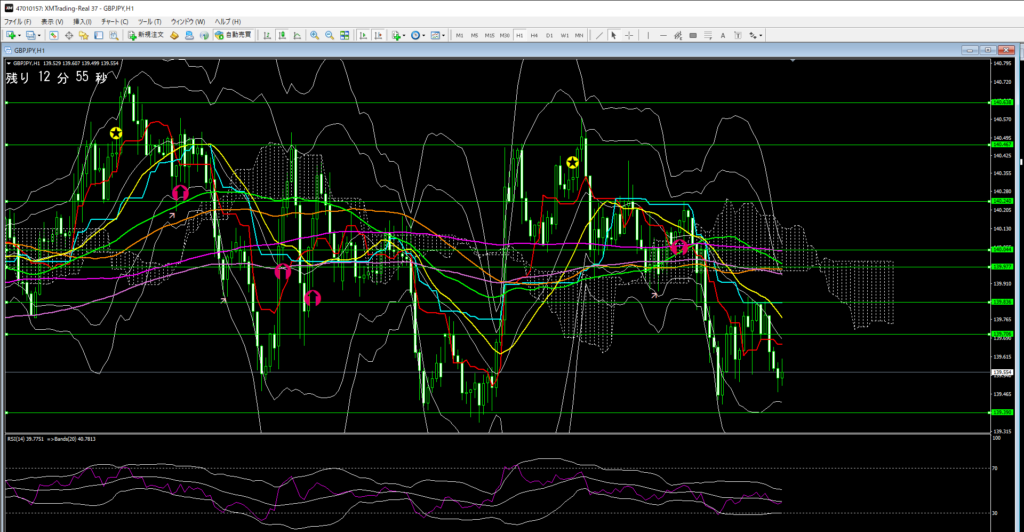This screenshot has height=532, width=1024.
Task: Select the H1 timeframe button
Action: point(520,35)
